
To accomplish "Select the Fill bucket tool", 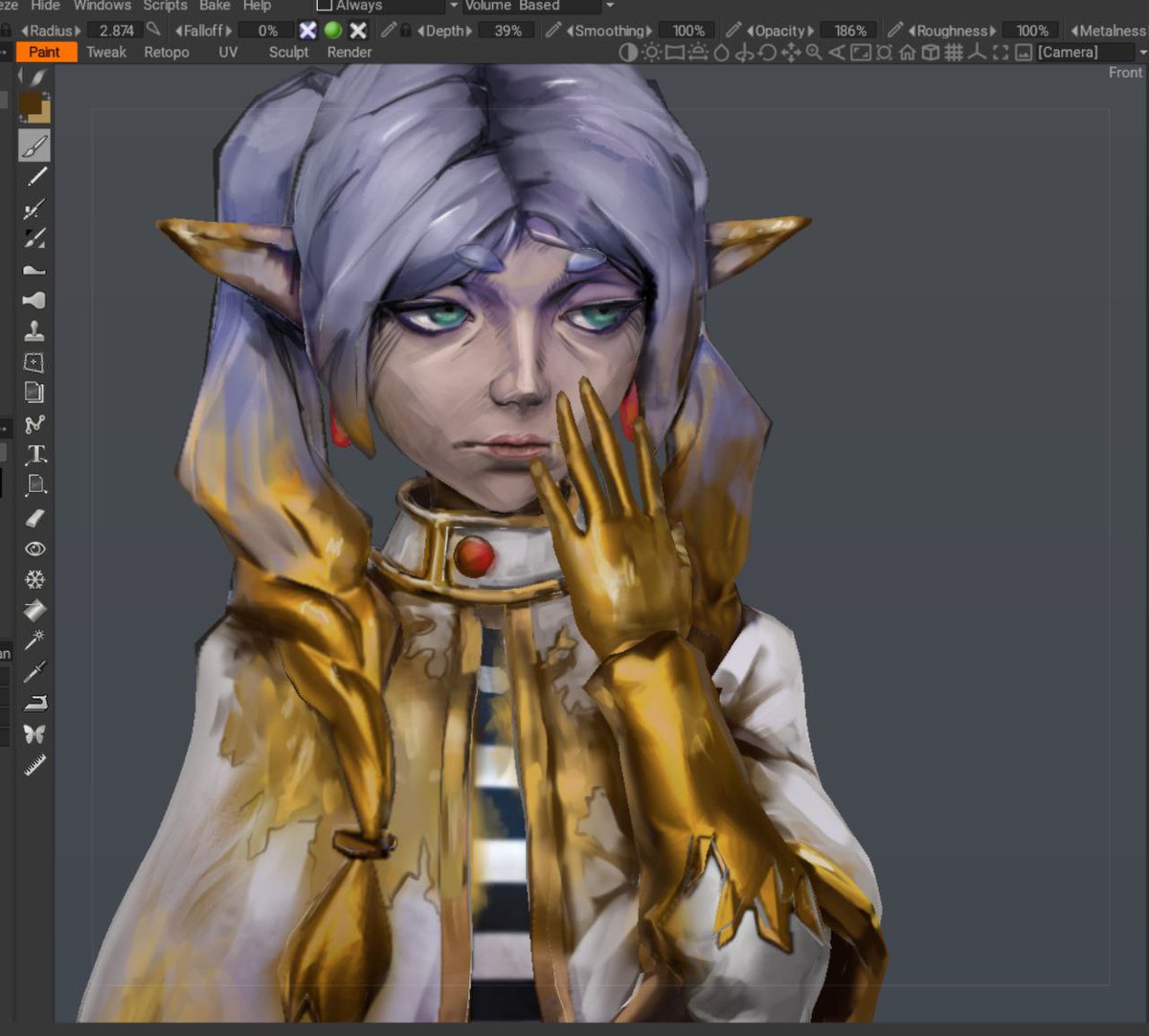I will [x=34, y=610].
